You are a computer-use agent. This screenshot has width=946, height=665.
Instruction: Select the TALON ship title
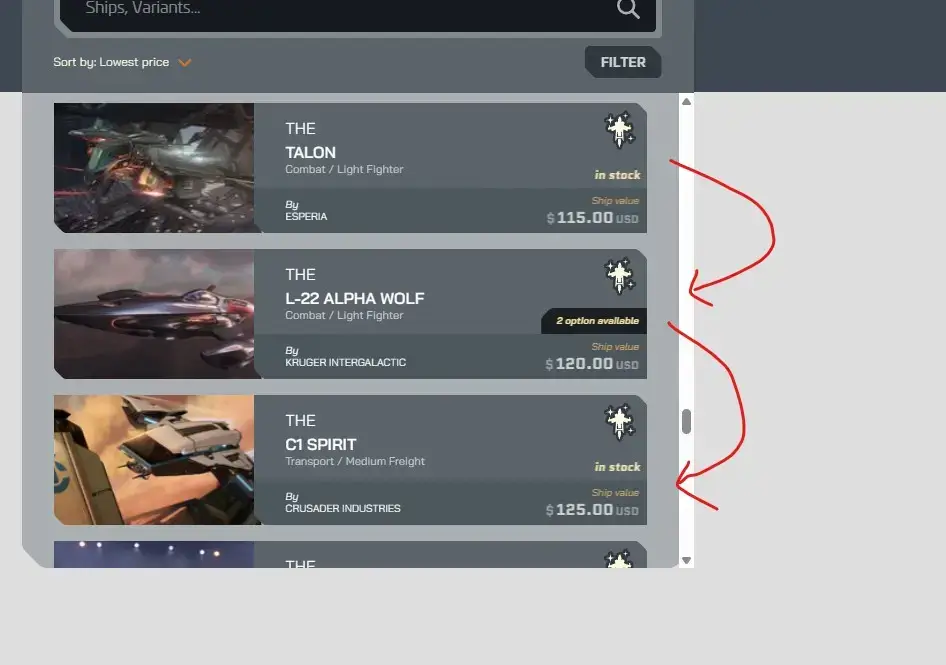point(311,153)
